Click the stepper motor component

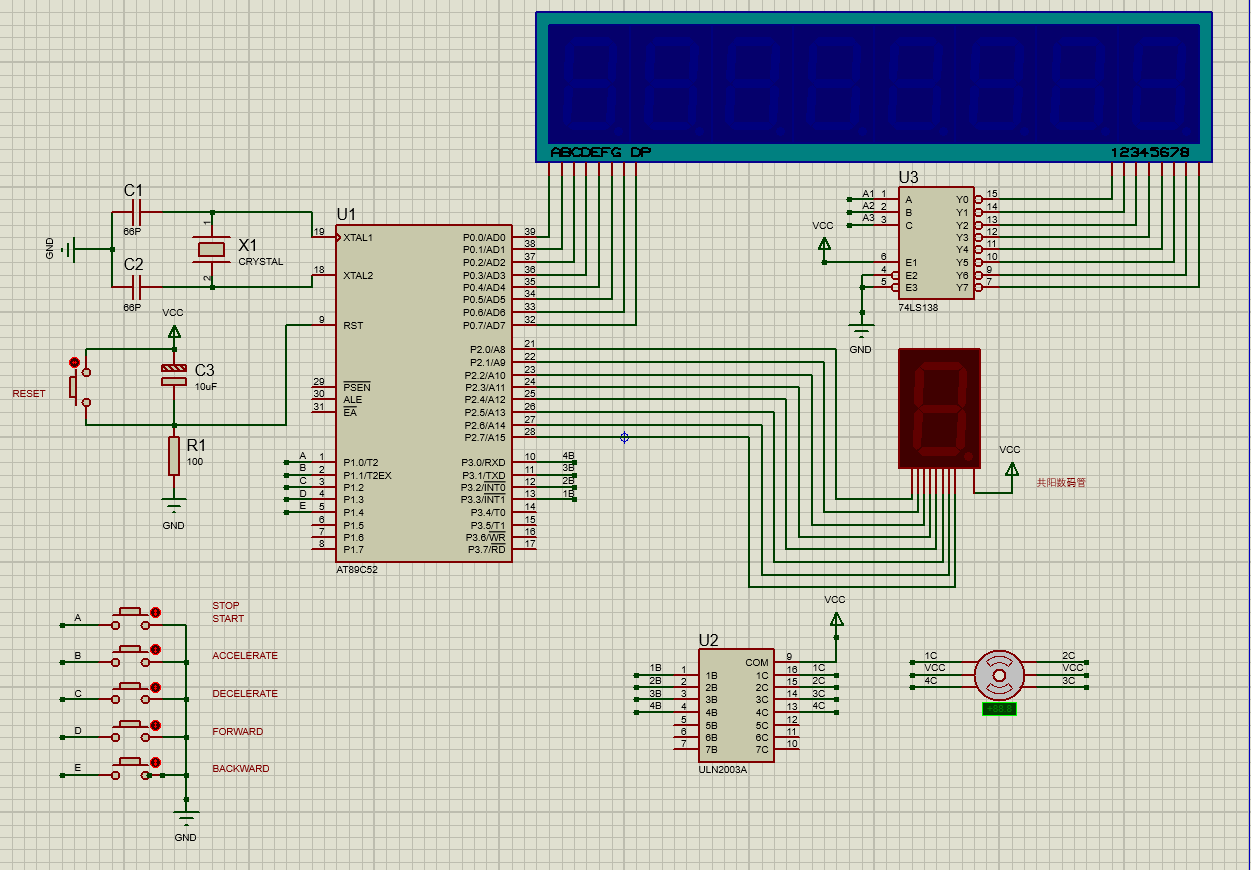[x=1000, y=675]
